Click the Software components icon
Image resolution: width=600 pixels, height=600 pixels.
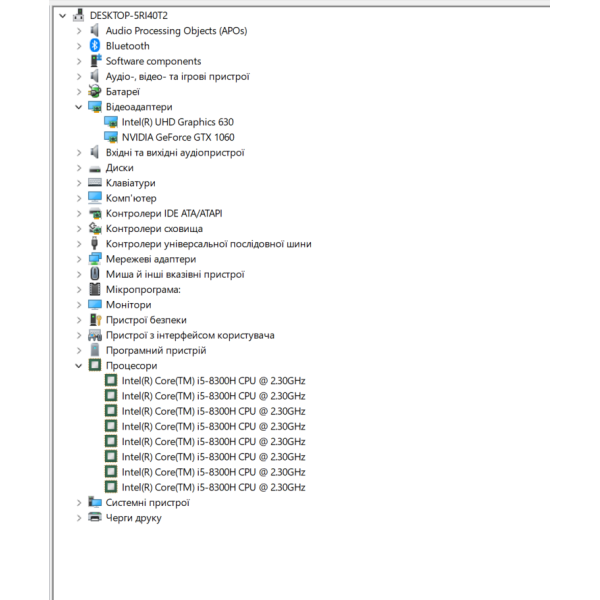pyautogui.click(x=95, y=61)
